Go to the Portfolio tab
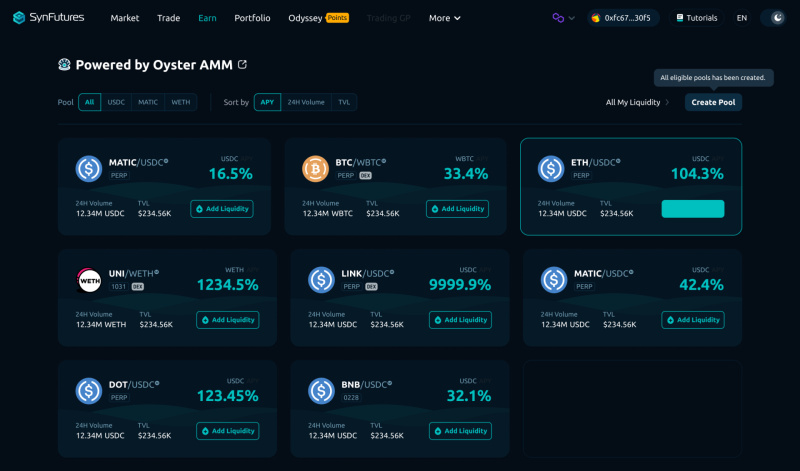The width and height of the screenshot is (800, 471). (252, 18)
